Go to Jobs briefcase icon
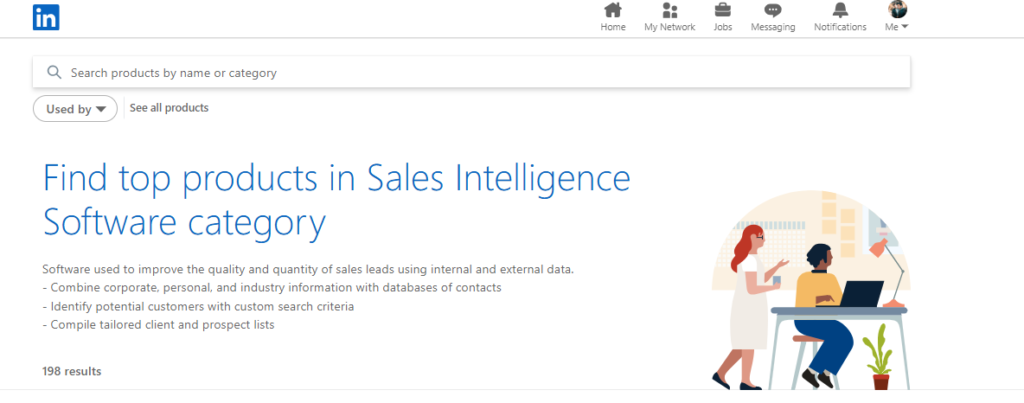Viewport: 1024px width, 403px height. 722,10
